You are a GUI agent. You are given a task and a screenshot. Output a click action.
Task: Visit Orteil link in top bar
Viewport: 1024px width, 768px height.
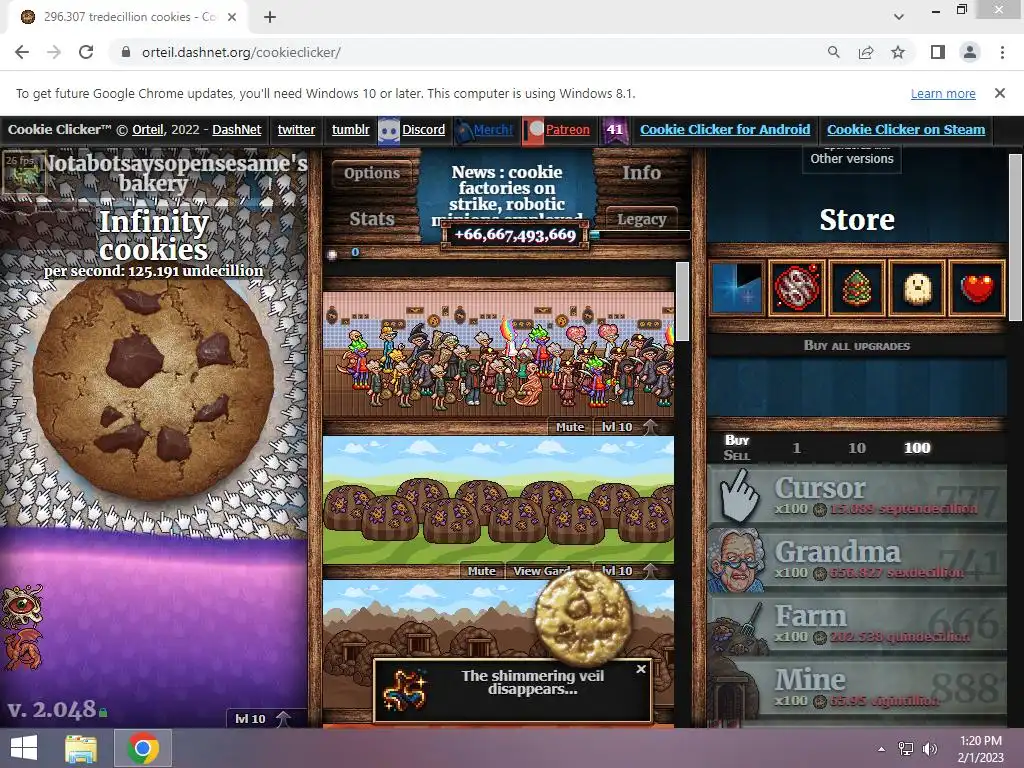pos(148,129)
